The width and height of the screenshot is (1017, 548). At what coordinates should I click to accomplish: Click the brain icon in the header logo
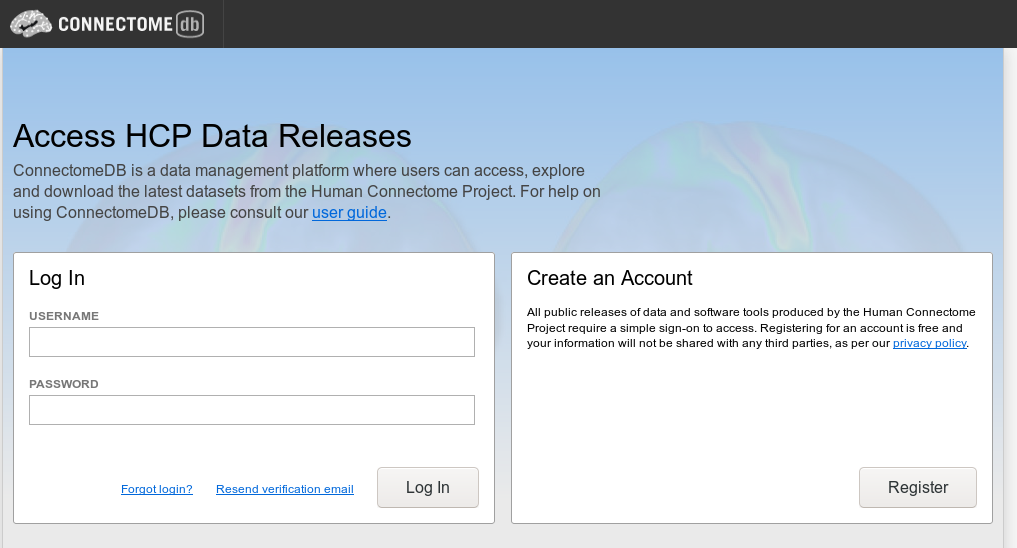pyautogui.click(x=31, y=24)
